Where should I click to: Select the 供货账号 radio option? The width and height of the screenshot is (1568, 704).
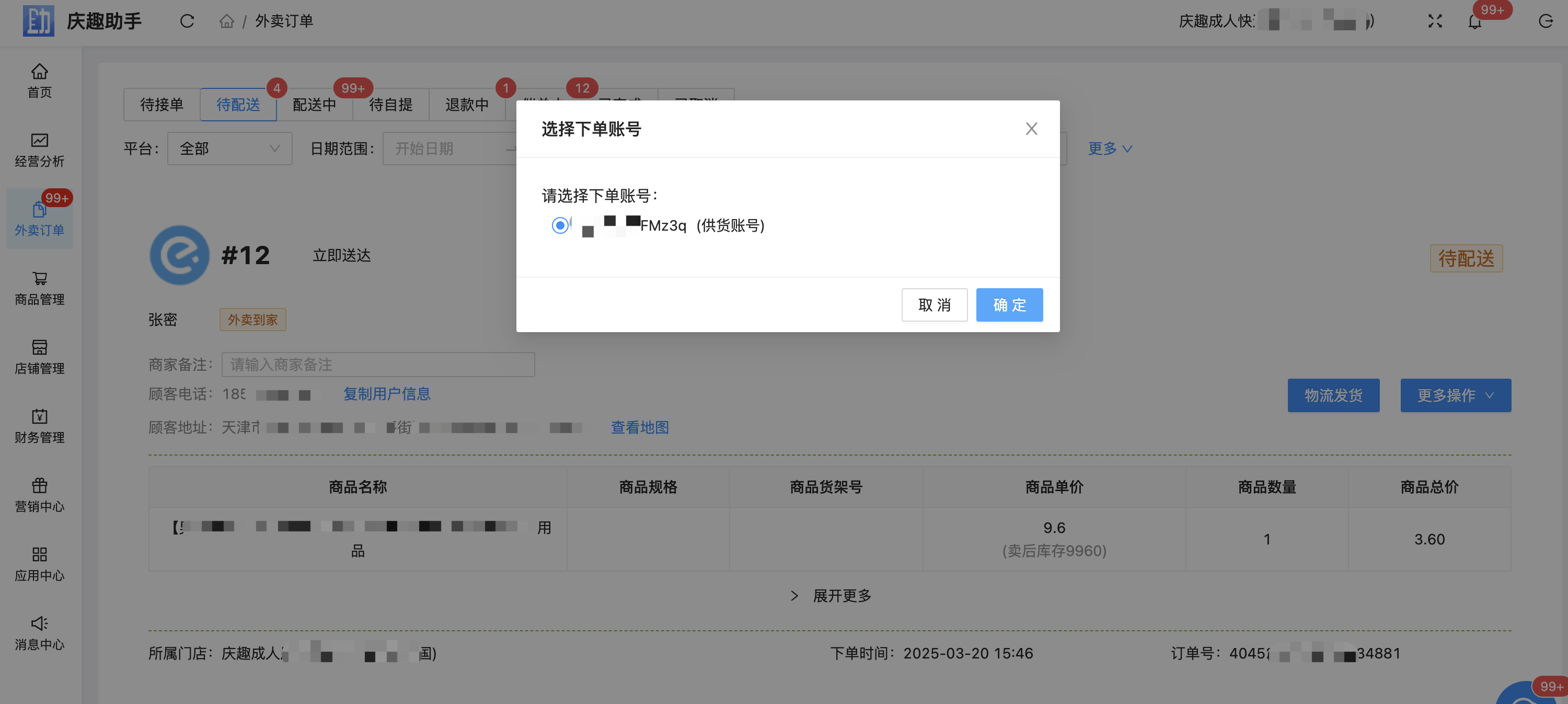point(559,225)
